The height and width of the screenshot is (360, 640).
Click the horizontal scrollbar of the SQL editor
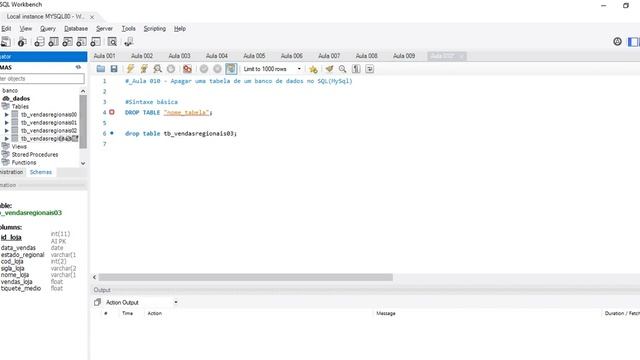(246, 278)
